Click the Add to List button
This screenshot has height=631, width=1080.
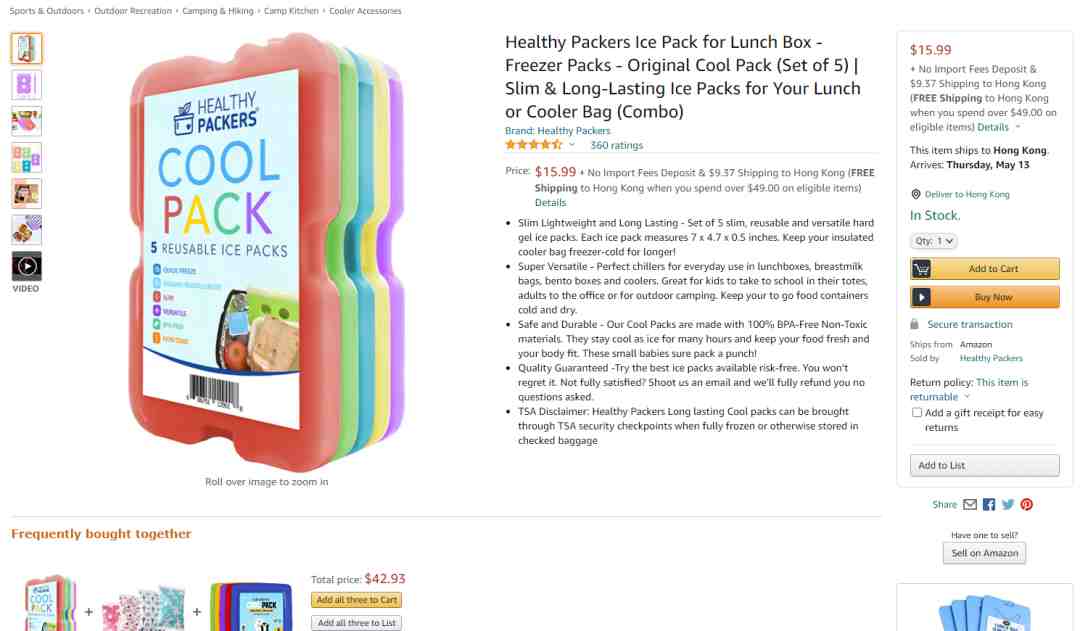984,466
